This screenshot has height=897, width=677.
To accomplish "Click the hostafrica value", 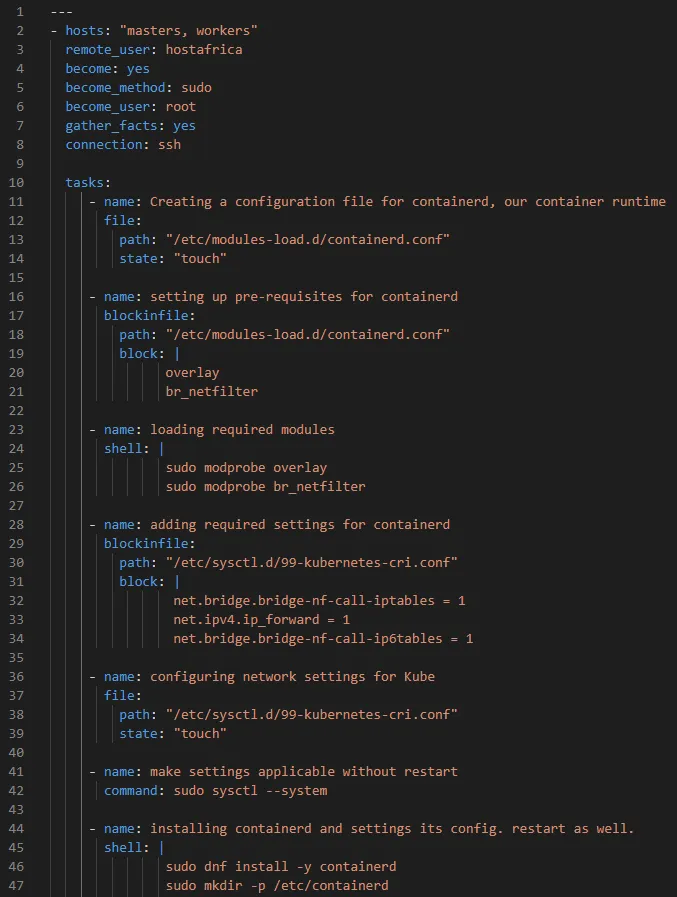I will pos(204,49).
